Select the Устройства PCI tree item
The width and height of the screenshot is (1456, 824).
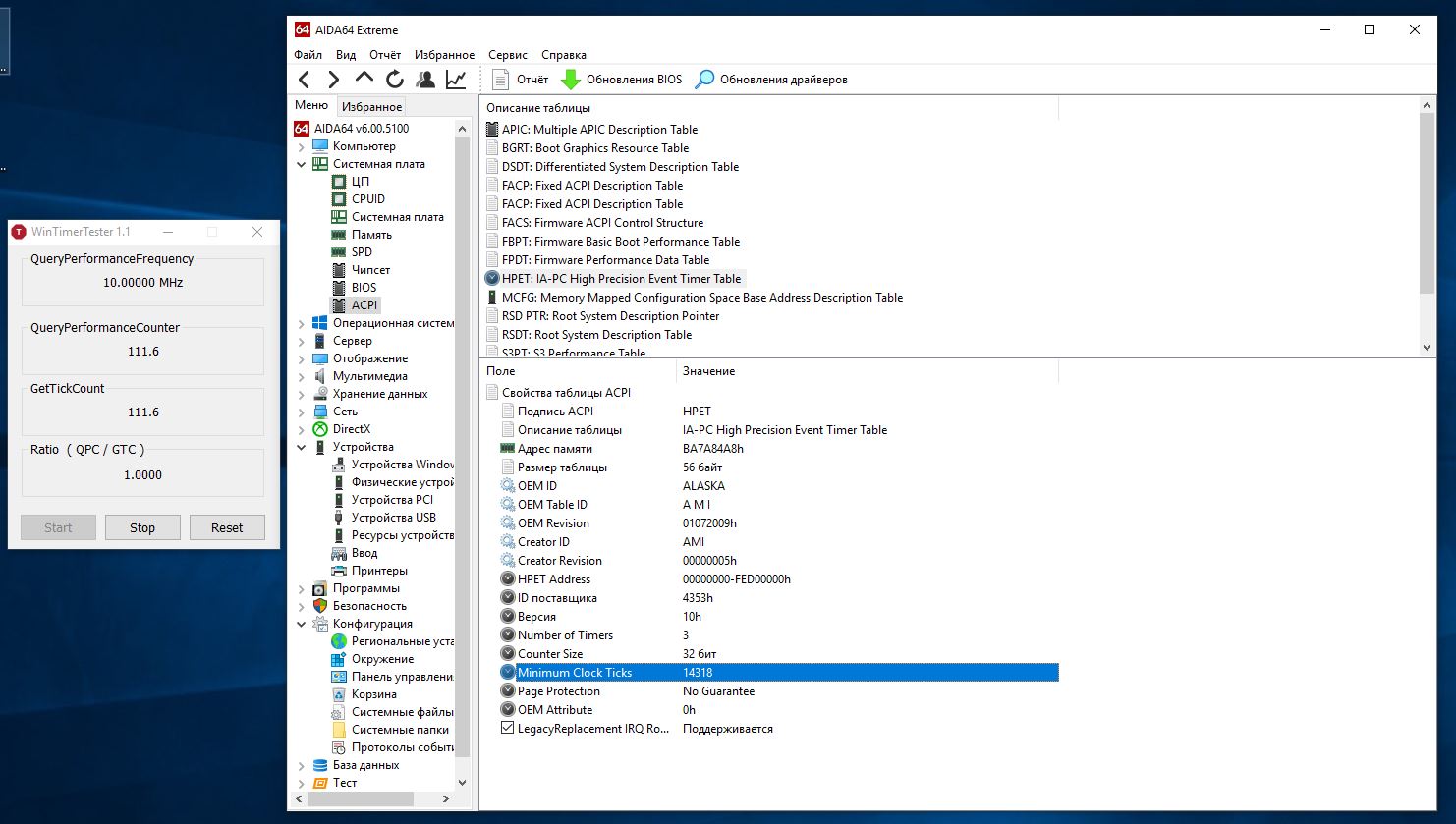coord(392,500)
